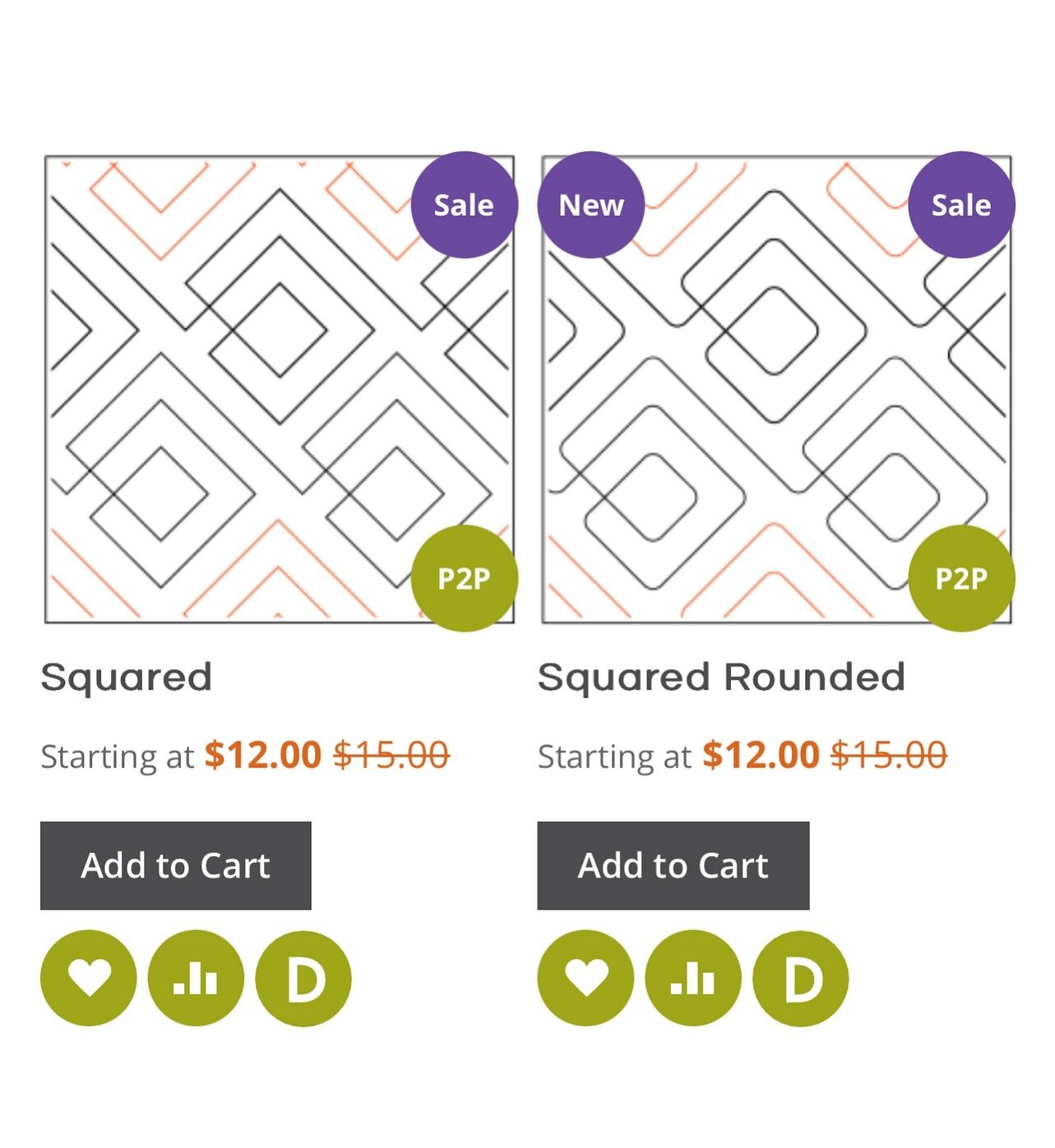Click P2P badge on Squared pattern
Viewport: 1055px width, 1148px height.
click(x=464, y=578)
